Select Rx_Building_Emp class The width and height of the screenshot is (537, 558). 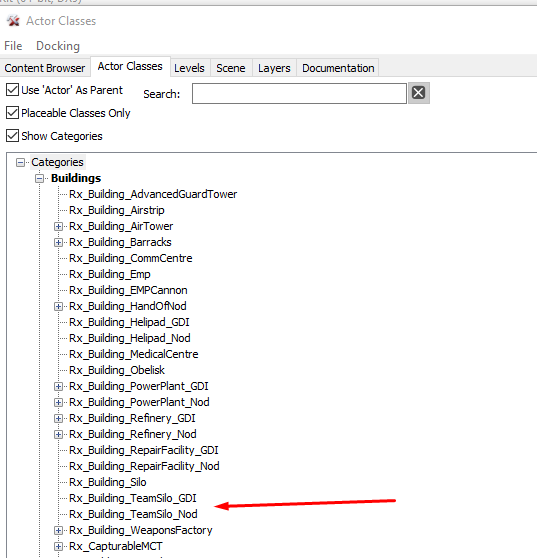[x=110, y=274]
